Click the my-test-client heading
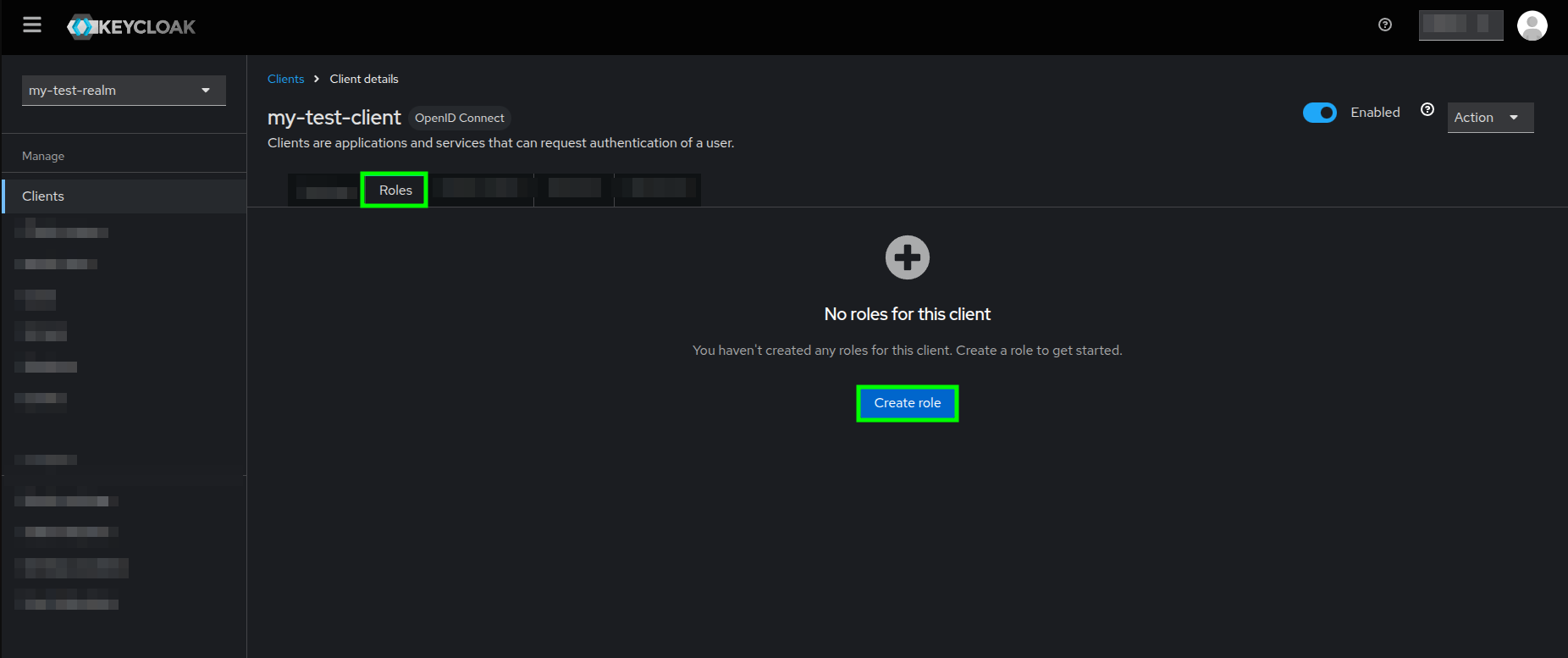Screen dimensions: 1568x658 pos(334,118)
